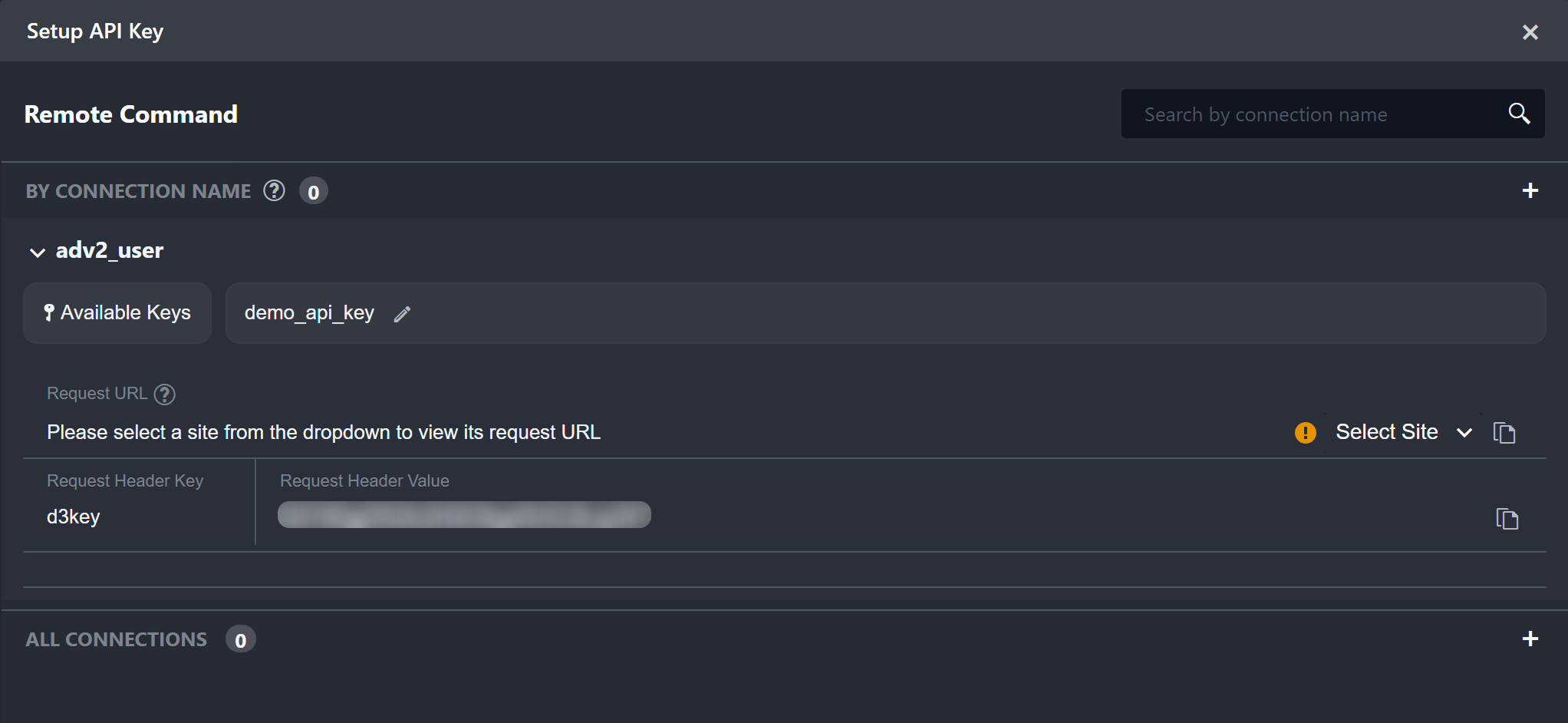Expand By Connection Name with plus icon

(x=1530, y=190)
